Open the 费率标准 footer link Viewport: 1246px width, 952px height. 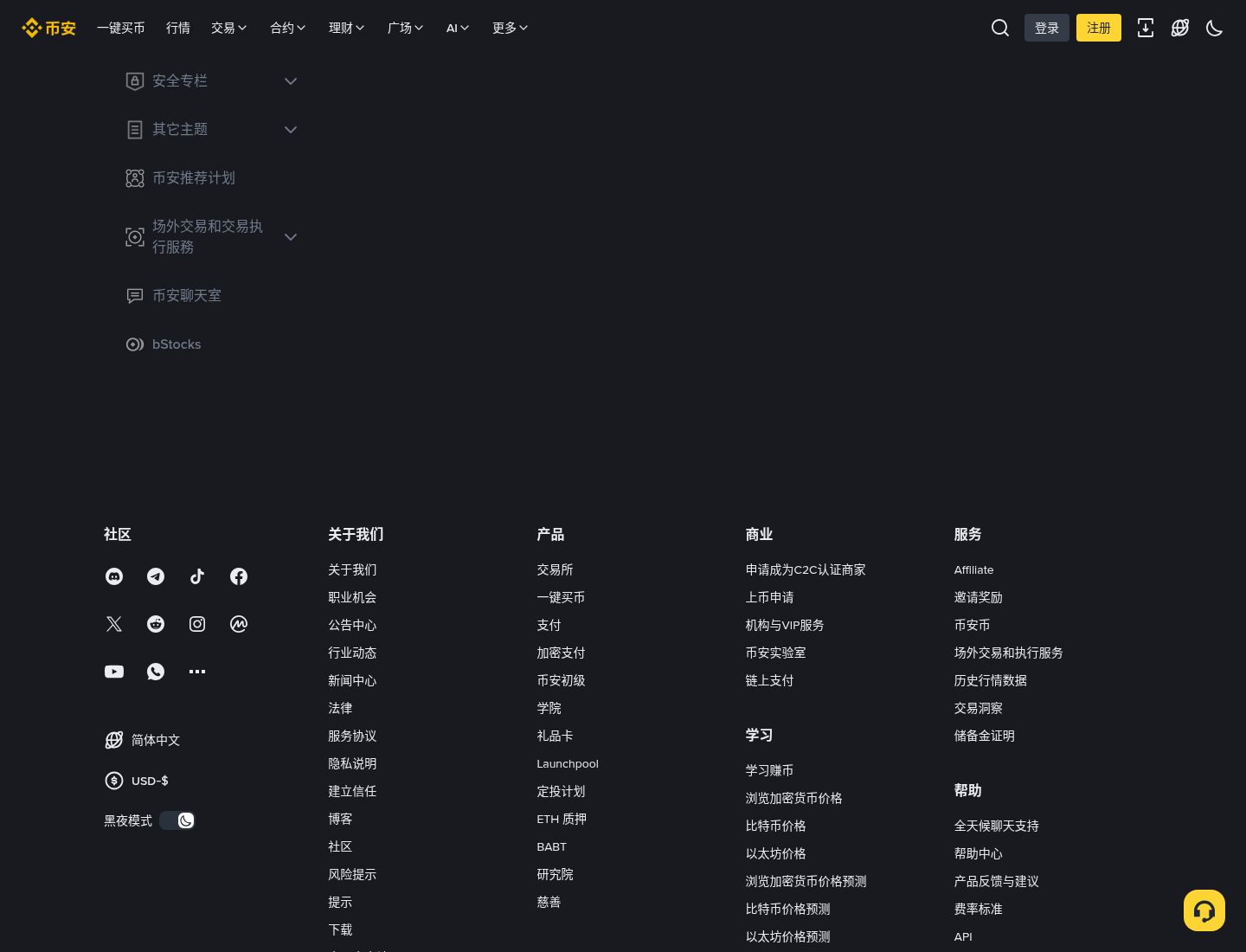click(x=979, y=909)
